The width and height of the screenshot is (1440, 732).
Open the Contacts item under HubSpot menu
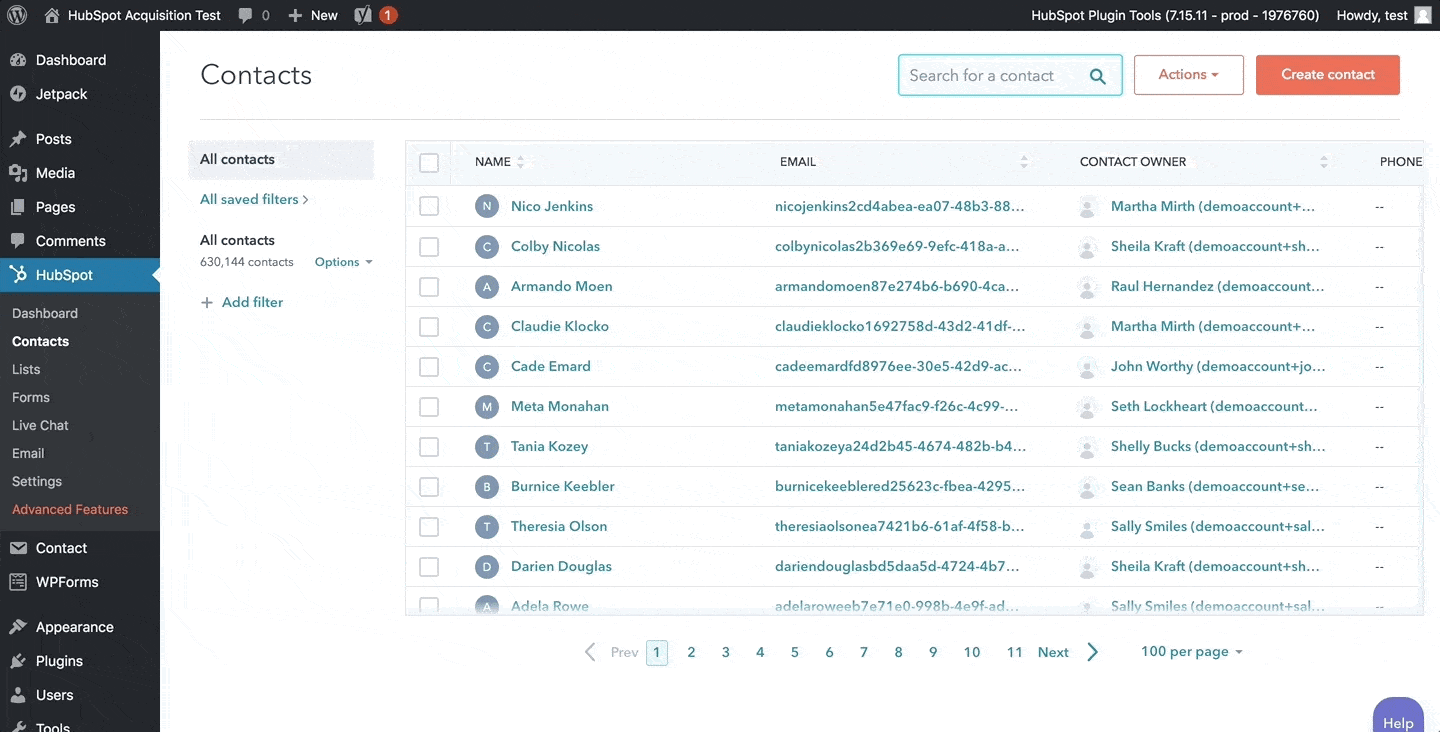(40, 341)
